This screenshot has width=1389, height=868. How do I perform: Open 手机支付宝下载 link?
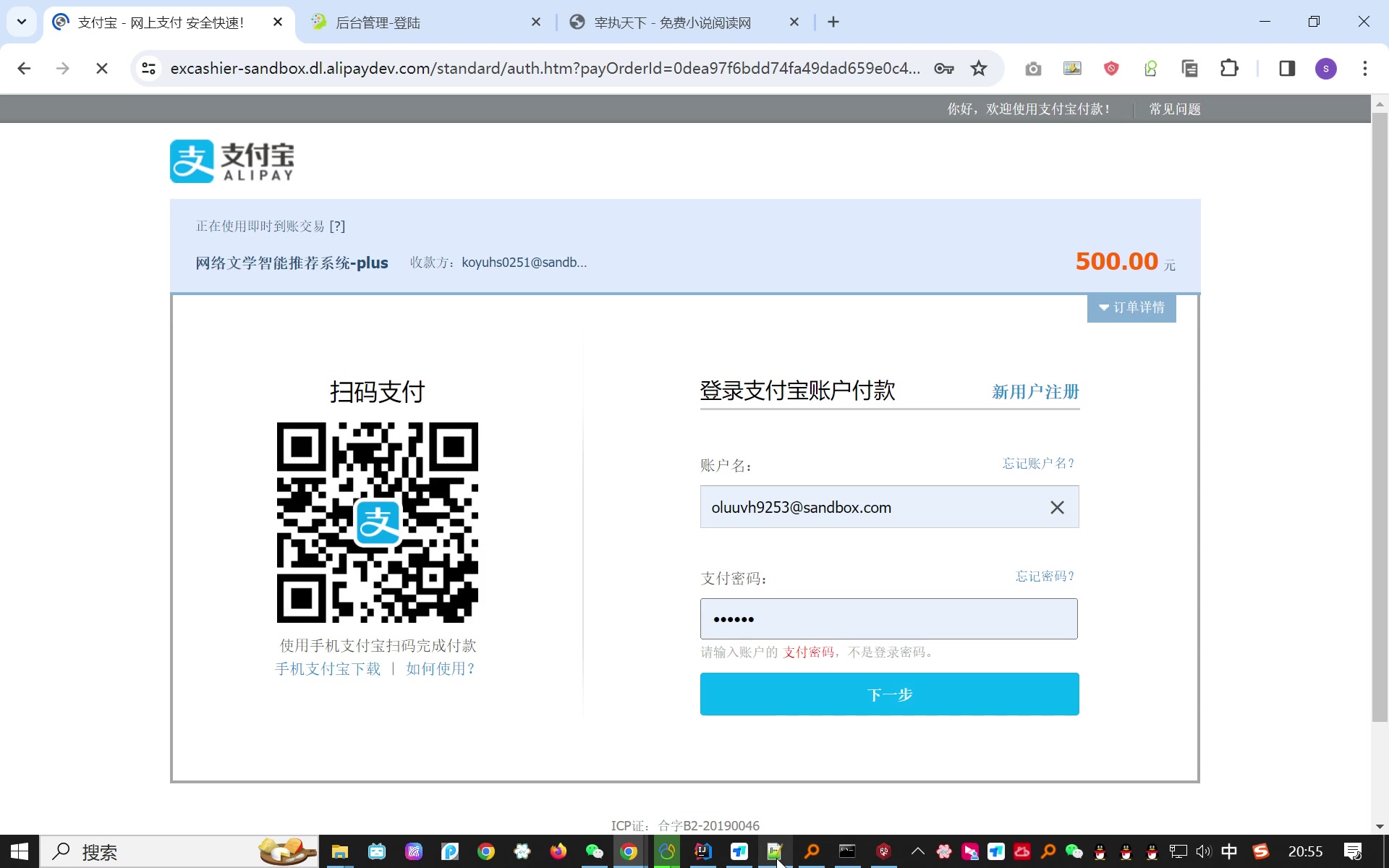point(328,669)
